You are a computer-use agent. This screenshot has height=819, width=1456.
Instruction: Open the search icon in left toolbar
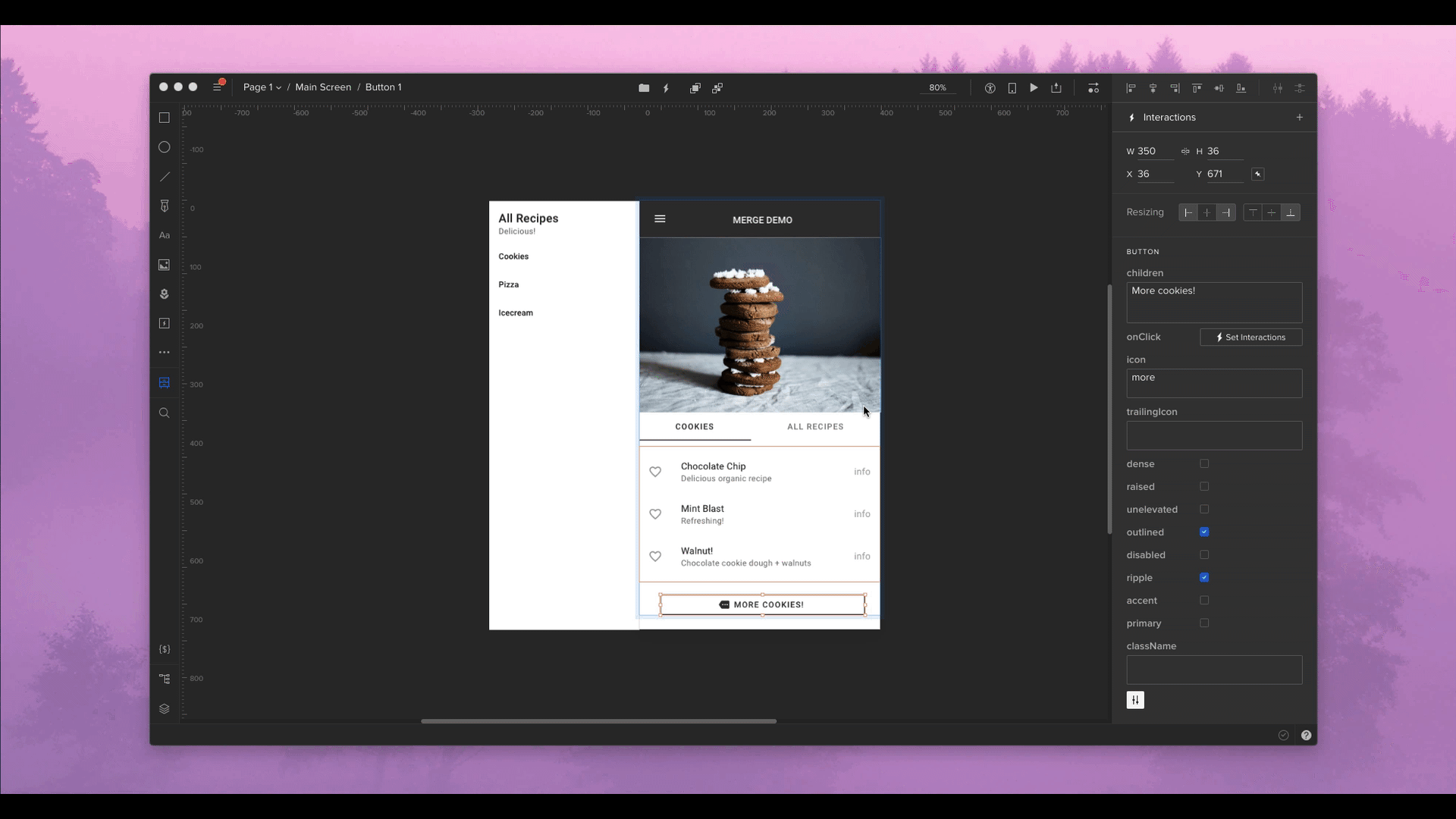coord(164,413)
